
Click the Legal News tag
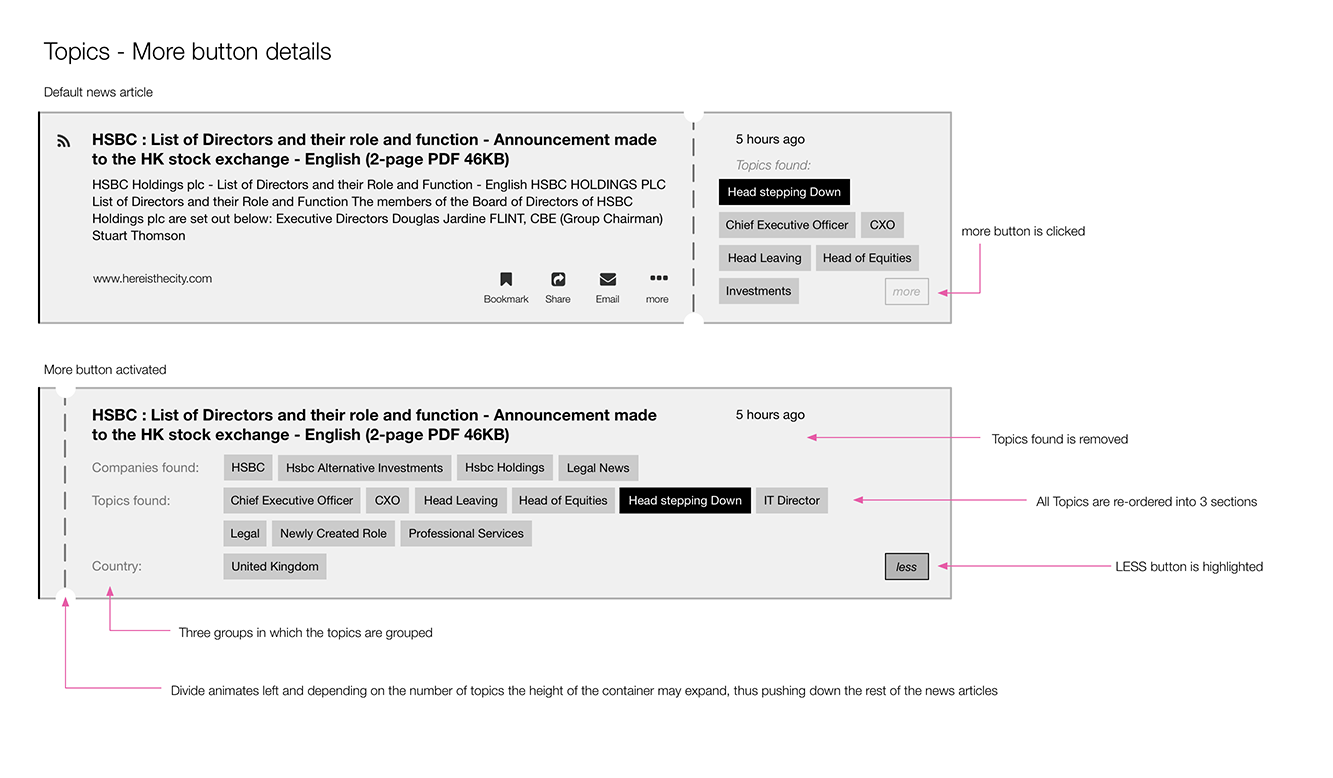598,468
